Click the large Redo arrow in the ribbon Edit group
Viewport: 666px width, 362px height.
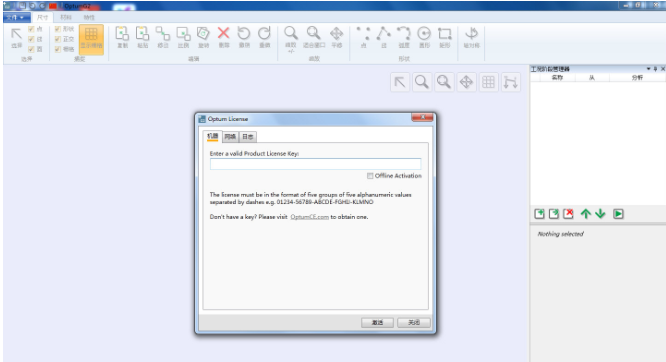[x=264, y=37]
